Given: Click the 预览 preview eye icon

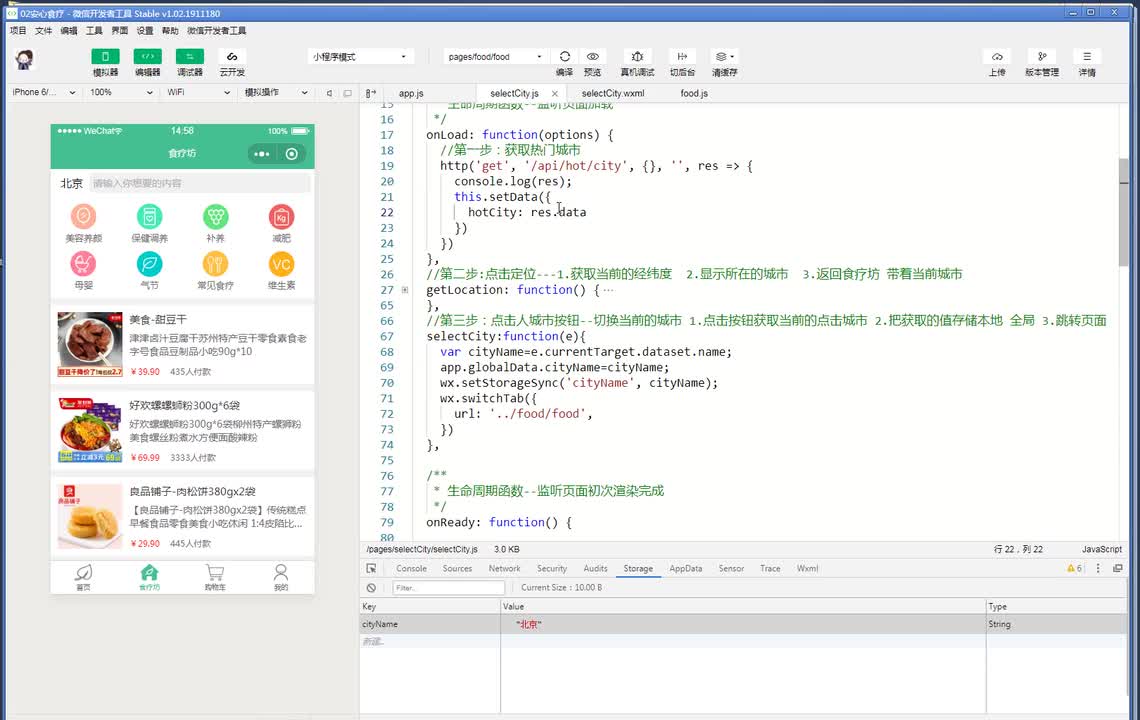Looking at the screenshot, I should [592, 57].
